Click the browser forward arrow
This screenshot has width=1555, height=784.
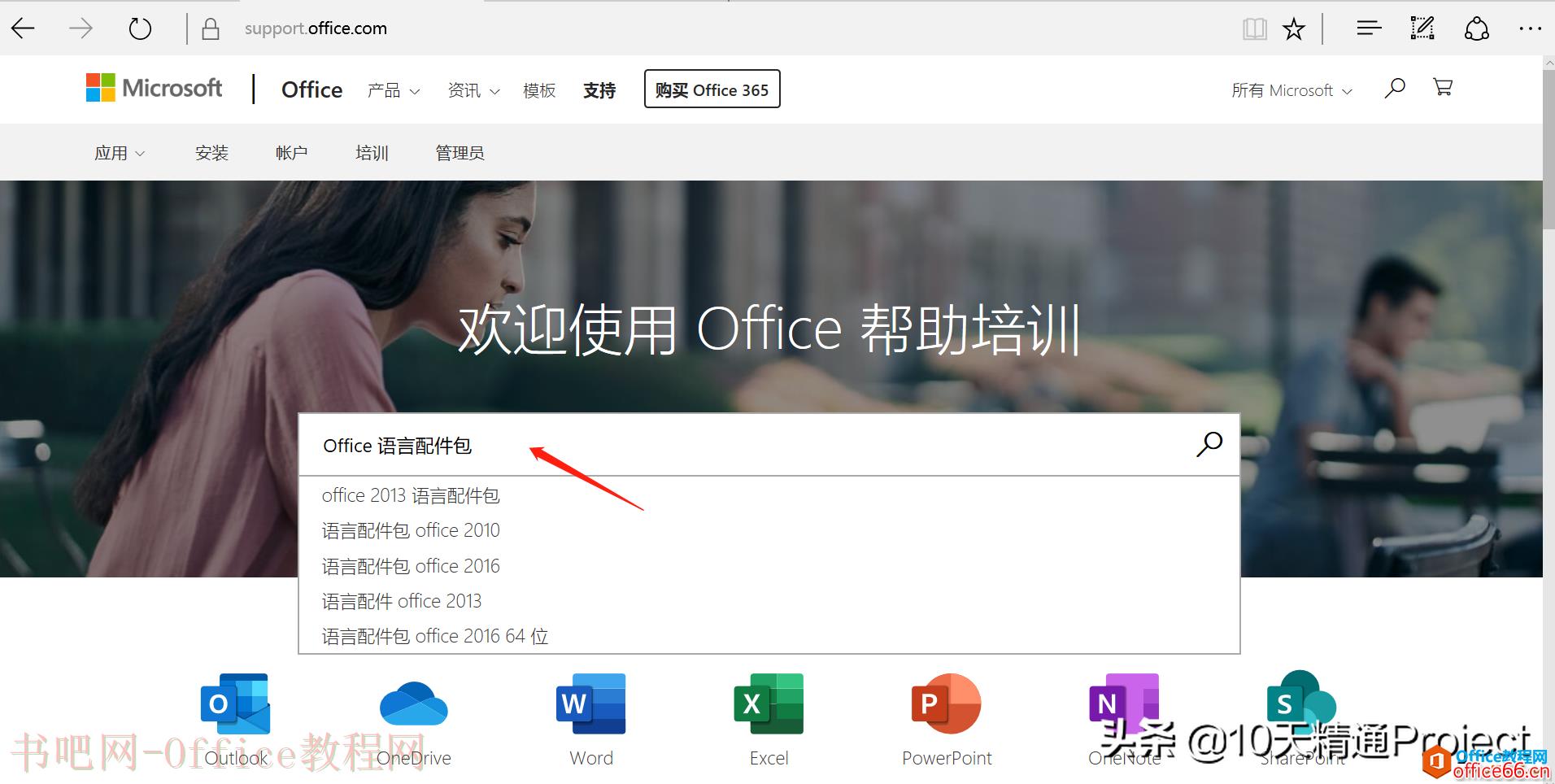81,29
